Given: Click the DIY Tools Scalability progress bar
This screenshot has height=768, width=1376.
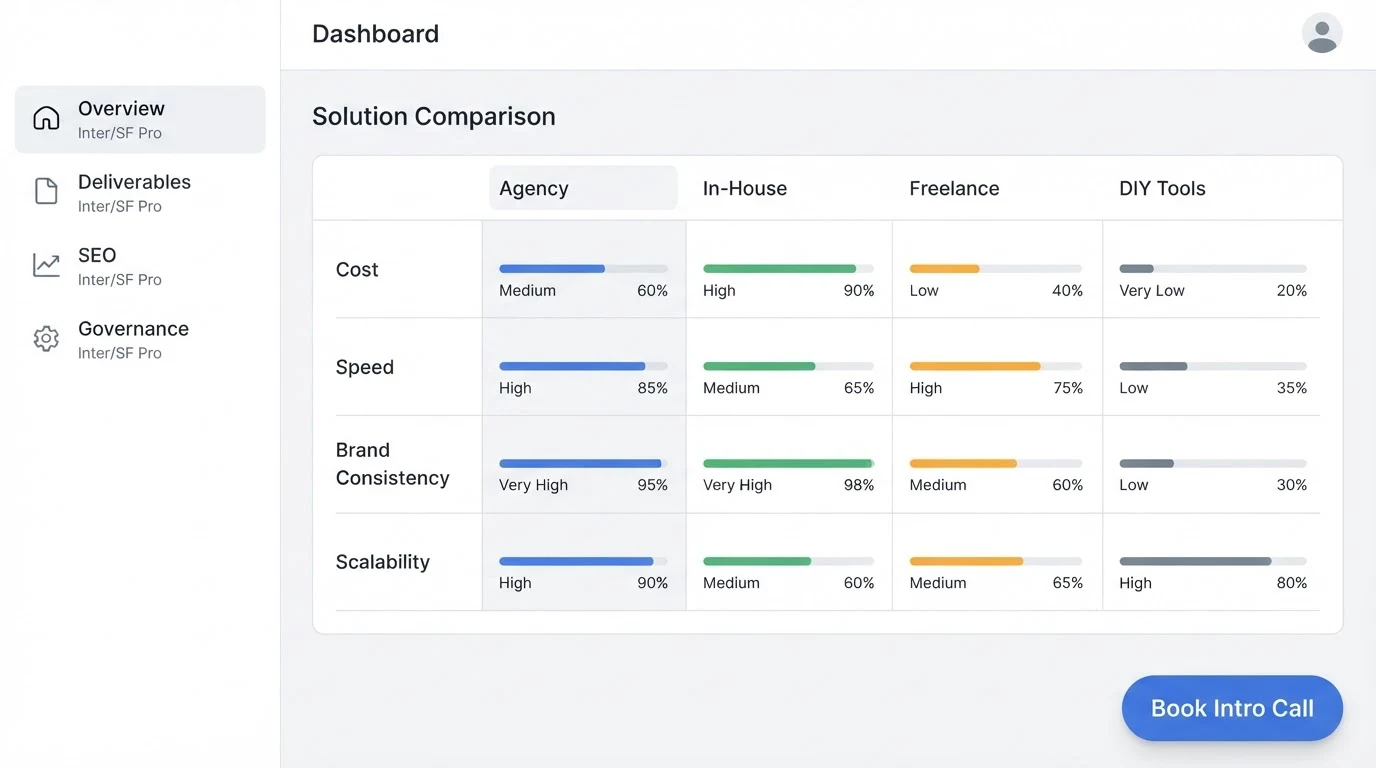Looking at the screenshot, I should (1213, 562).
